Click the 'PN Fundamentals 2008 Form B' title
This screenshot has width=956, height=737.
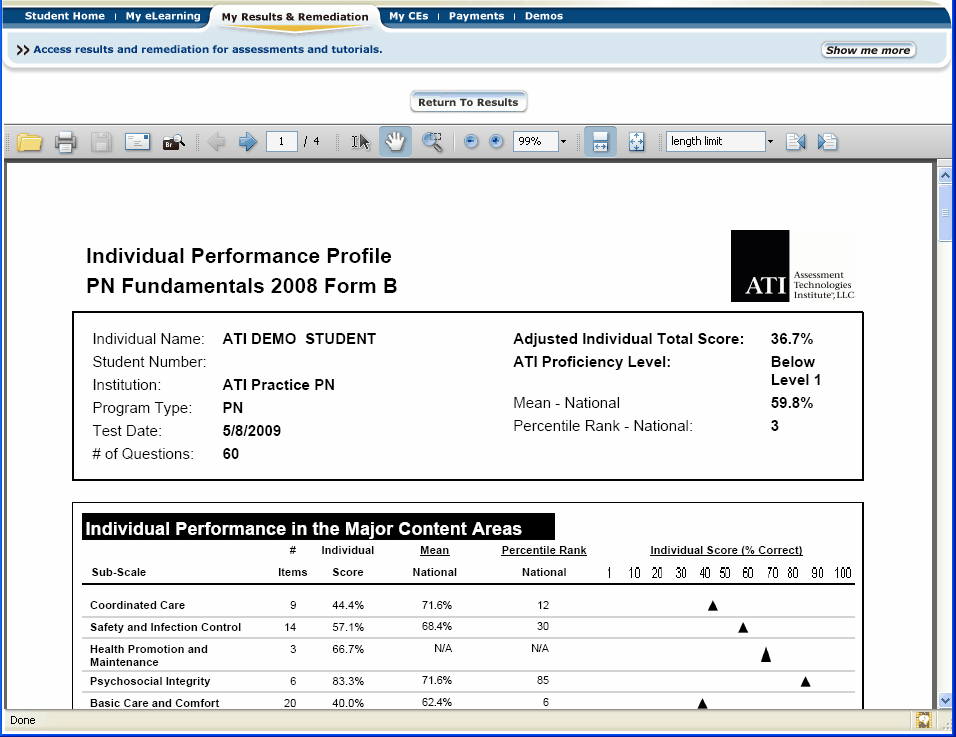click(x=241, y=286)
